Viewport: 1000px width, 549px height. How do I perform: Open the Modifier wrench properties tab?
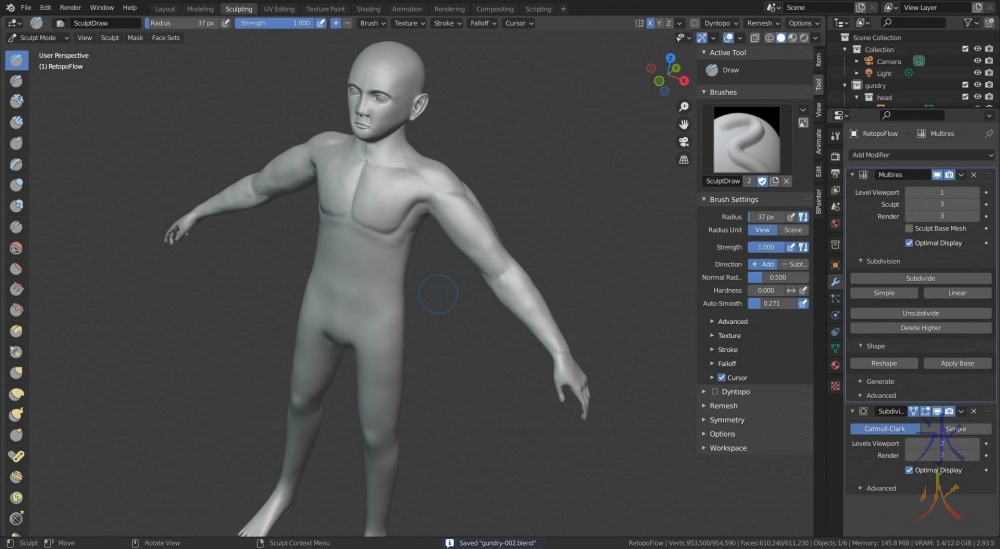coord(835,282)
